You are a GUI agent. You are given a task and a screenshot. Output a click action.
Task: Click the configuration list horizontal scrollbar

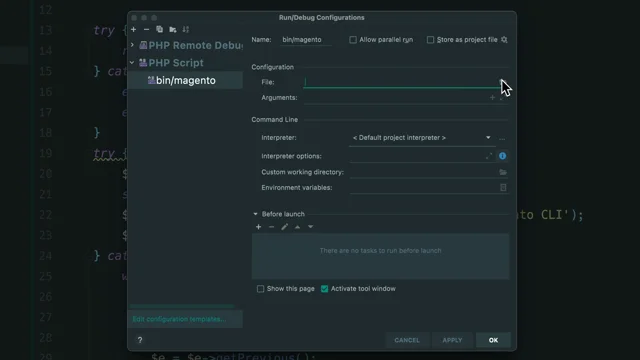point(182,306)
